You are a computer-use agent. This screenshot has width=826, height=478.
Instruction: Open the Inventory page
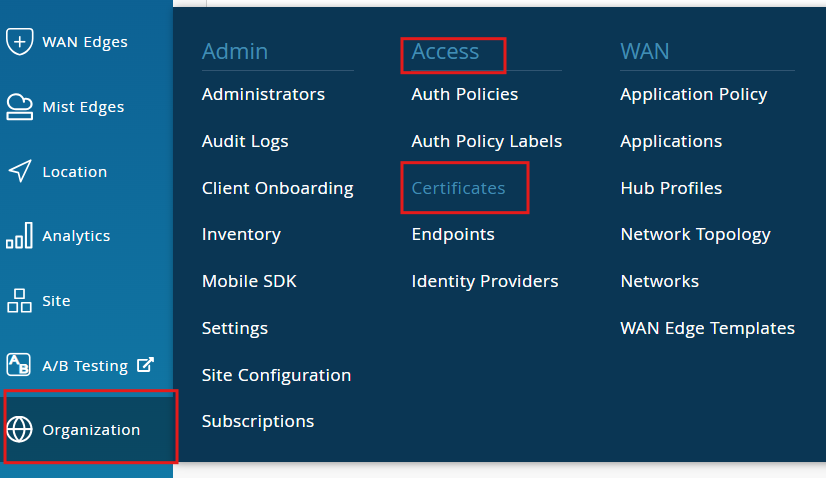coord(241,234)
